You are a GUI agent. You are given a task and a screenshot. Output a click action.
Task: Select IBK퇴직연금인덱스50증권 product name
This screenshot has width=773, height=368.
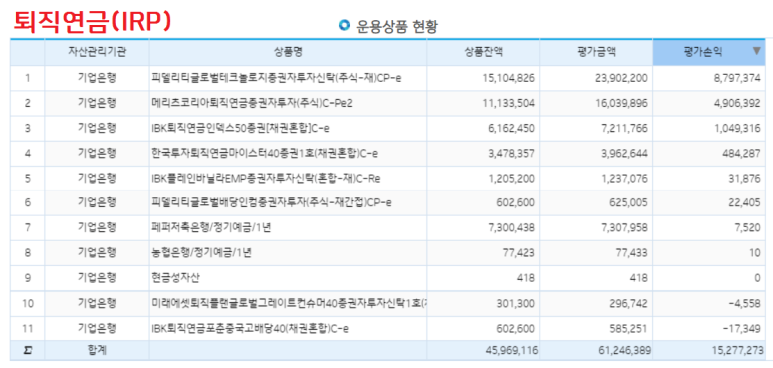(x=240, y=128)
